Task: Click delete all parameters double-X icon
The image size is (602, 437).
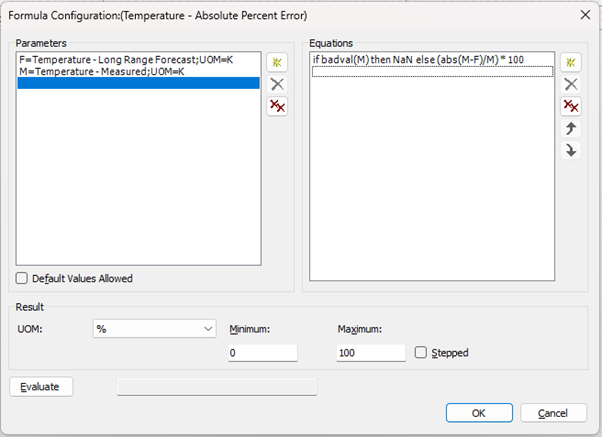Action: click(277, 106)
